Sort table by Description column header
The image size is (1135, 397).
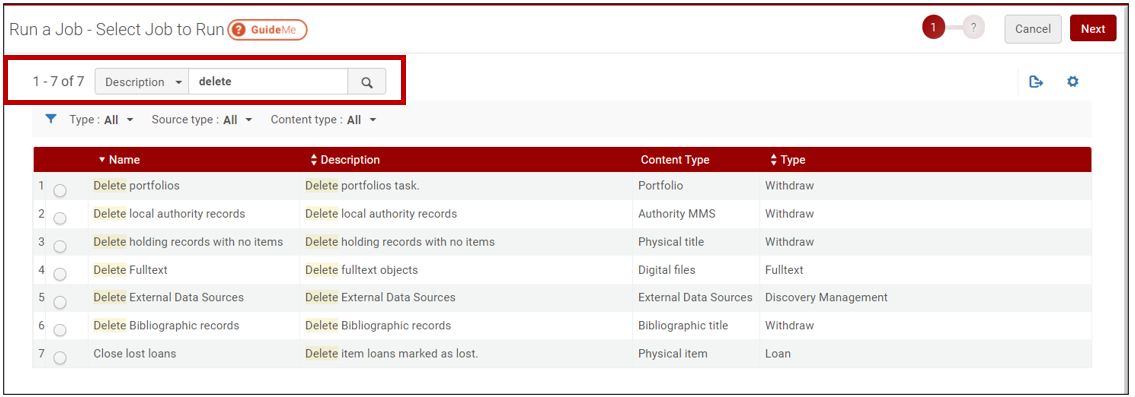[x=345, y=159]
